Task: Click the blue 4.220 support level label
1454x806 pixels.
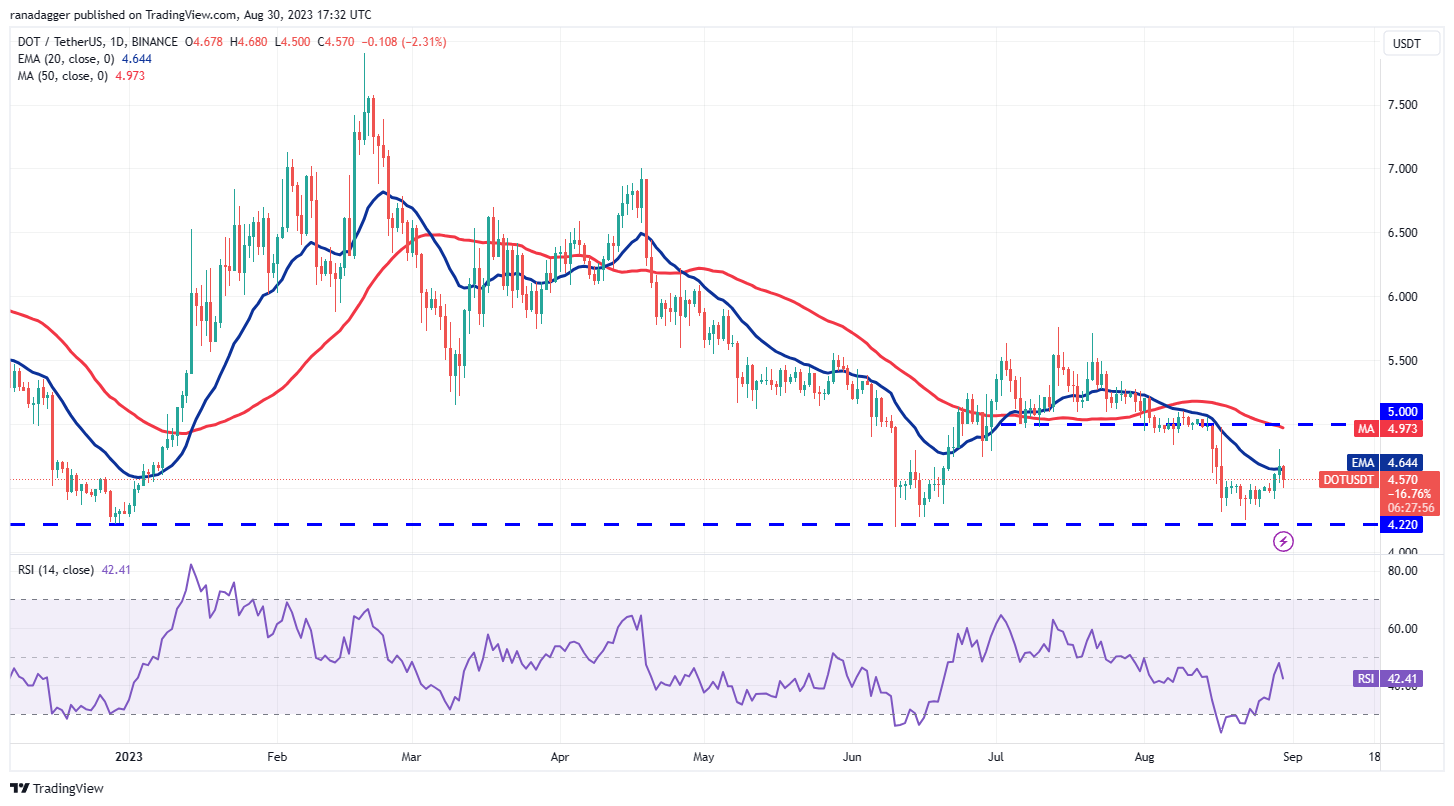Action: pos(1400,525)
